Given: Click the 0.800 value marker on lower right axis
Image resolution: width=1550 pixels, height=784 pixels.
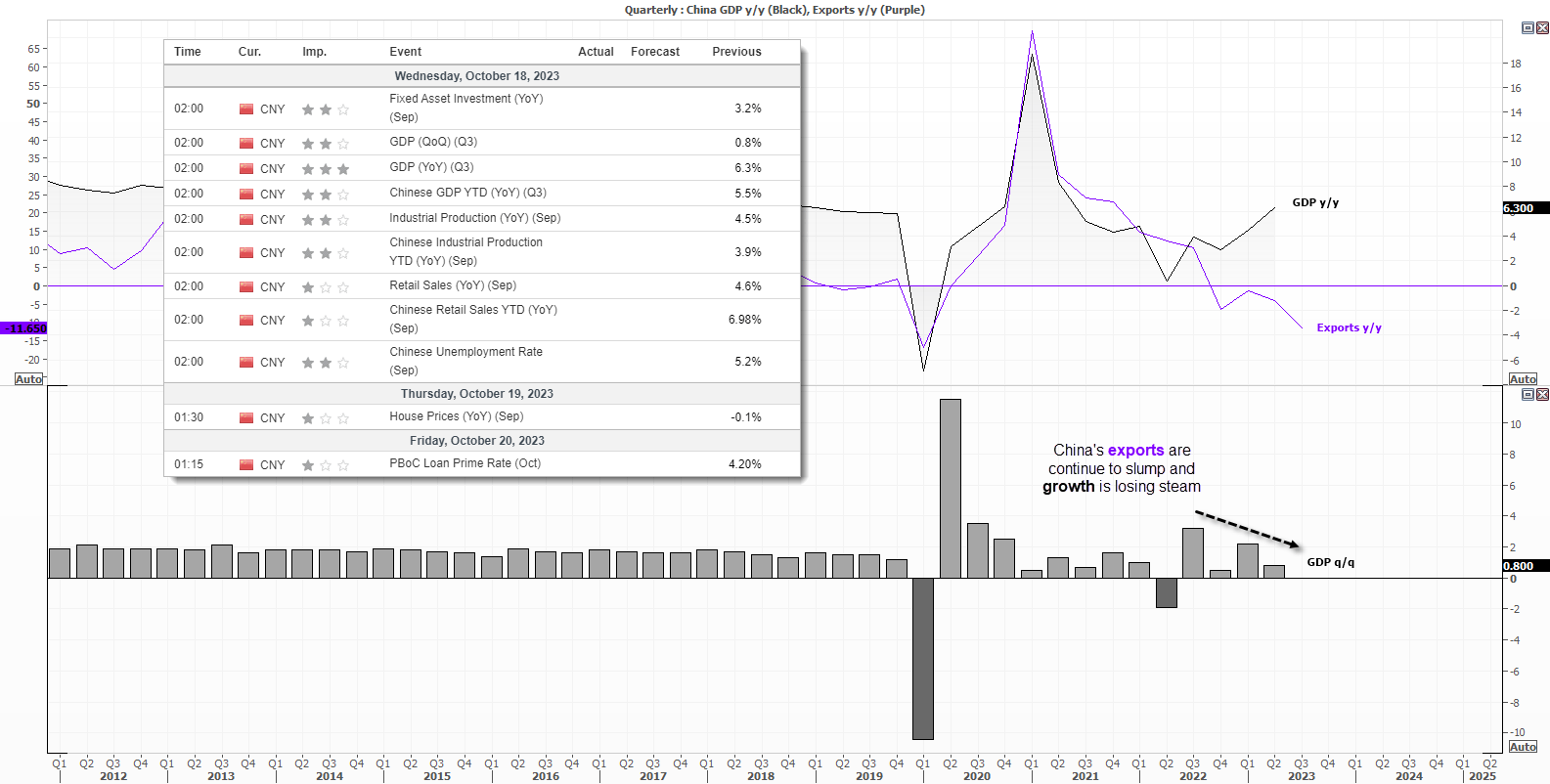Looking at the screenshot, I should [1526, 566].
